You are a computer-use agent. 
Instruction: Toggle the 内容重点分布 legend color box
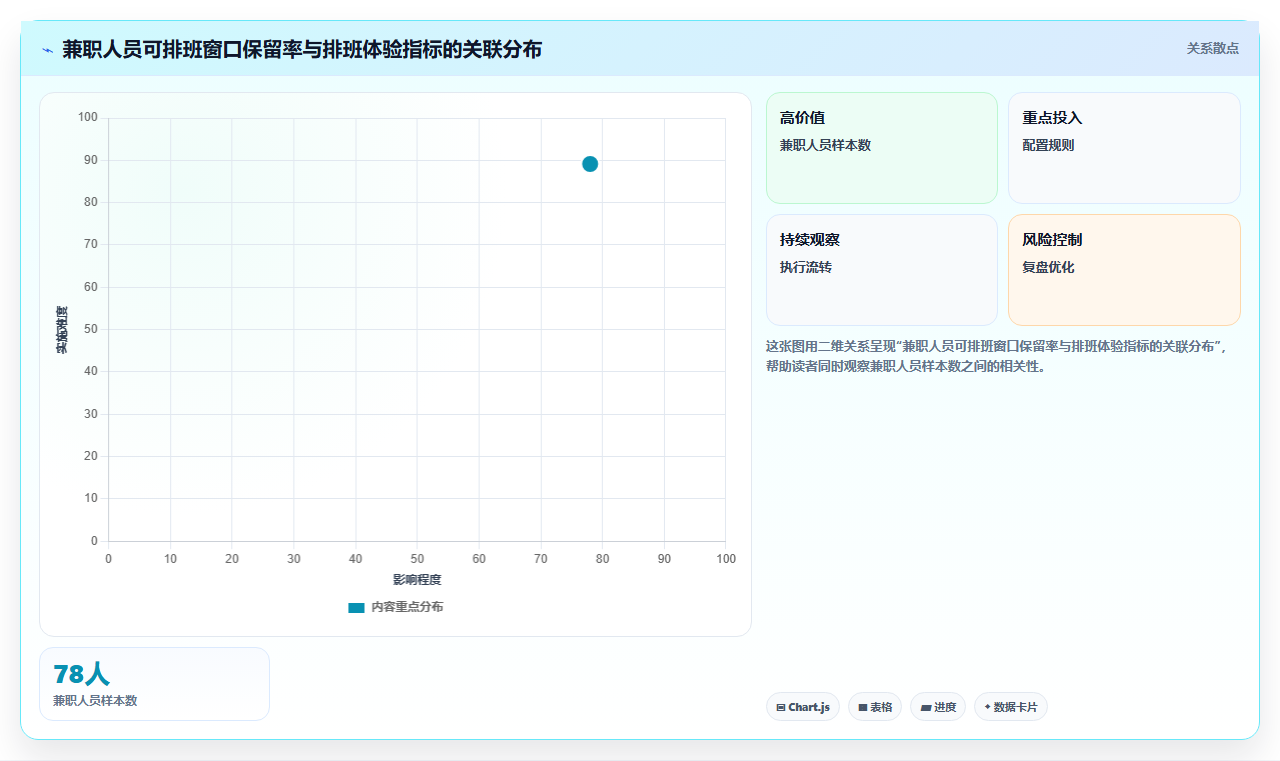tap(356, 607)
